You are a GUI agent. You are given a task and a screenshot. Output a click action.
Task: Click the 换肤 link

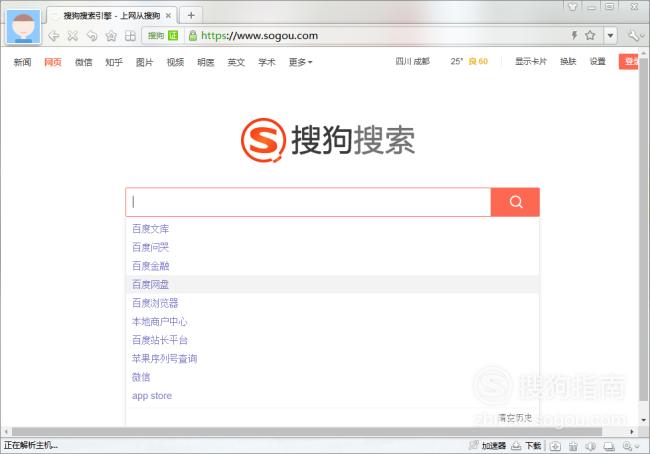click(x=568, y=61)
